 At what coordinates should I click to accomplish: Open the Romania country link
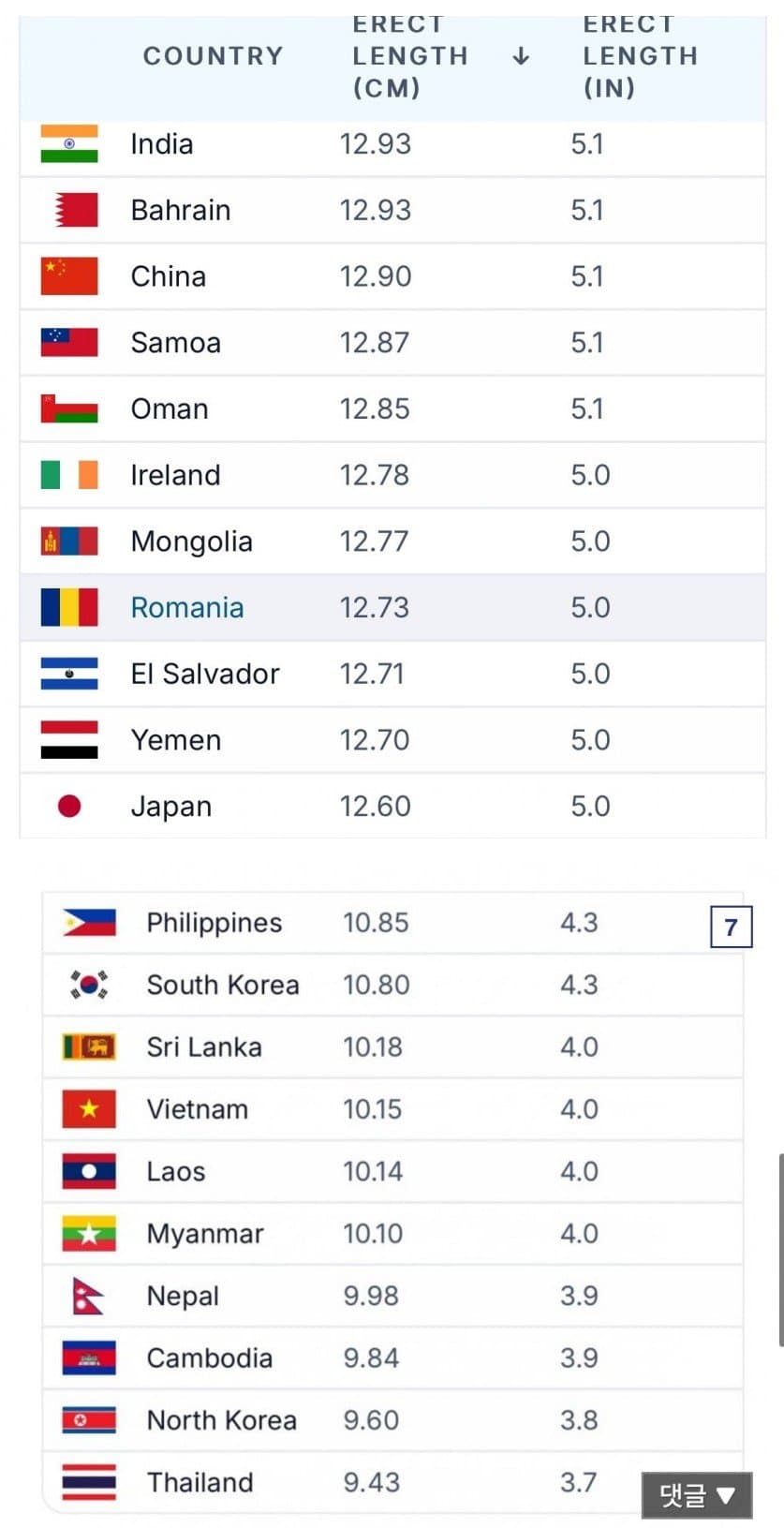click(187, 607)
